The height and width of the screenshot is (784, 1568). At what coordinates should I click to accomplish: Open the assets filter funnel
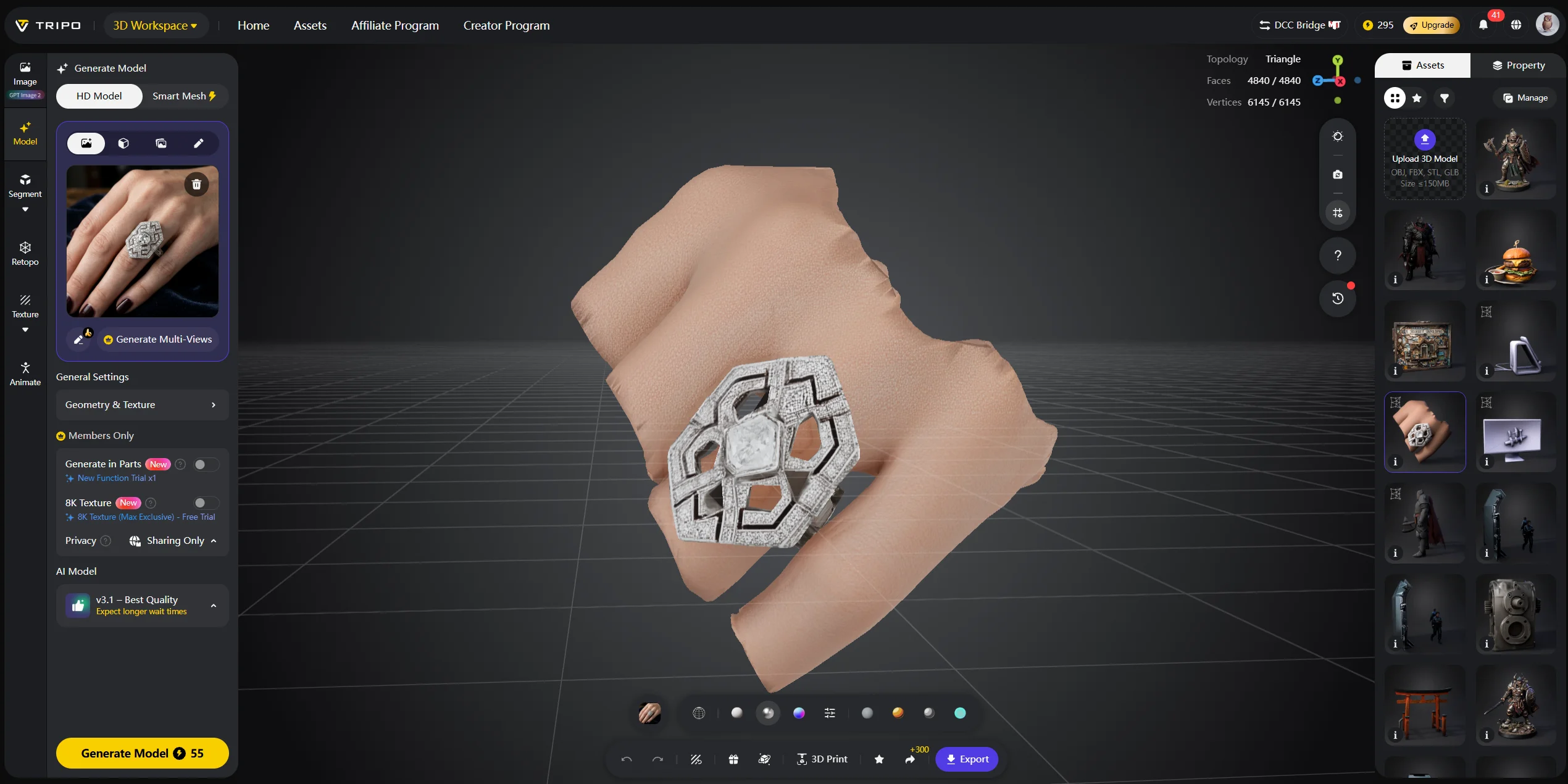(1445, 98)
